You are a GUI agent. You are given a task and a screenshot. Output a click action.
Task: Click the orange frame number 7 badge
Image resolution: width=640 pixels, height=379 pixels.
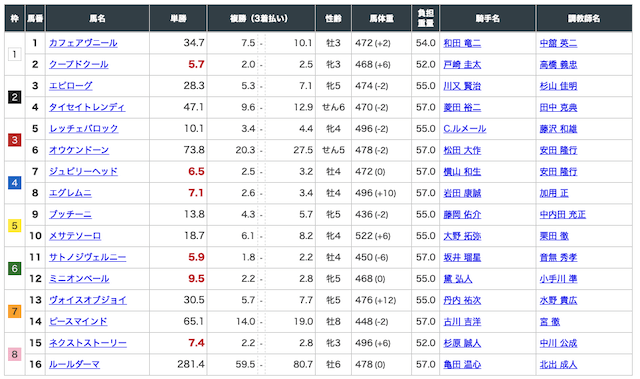pos(15,311)
